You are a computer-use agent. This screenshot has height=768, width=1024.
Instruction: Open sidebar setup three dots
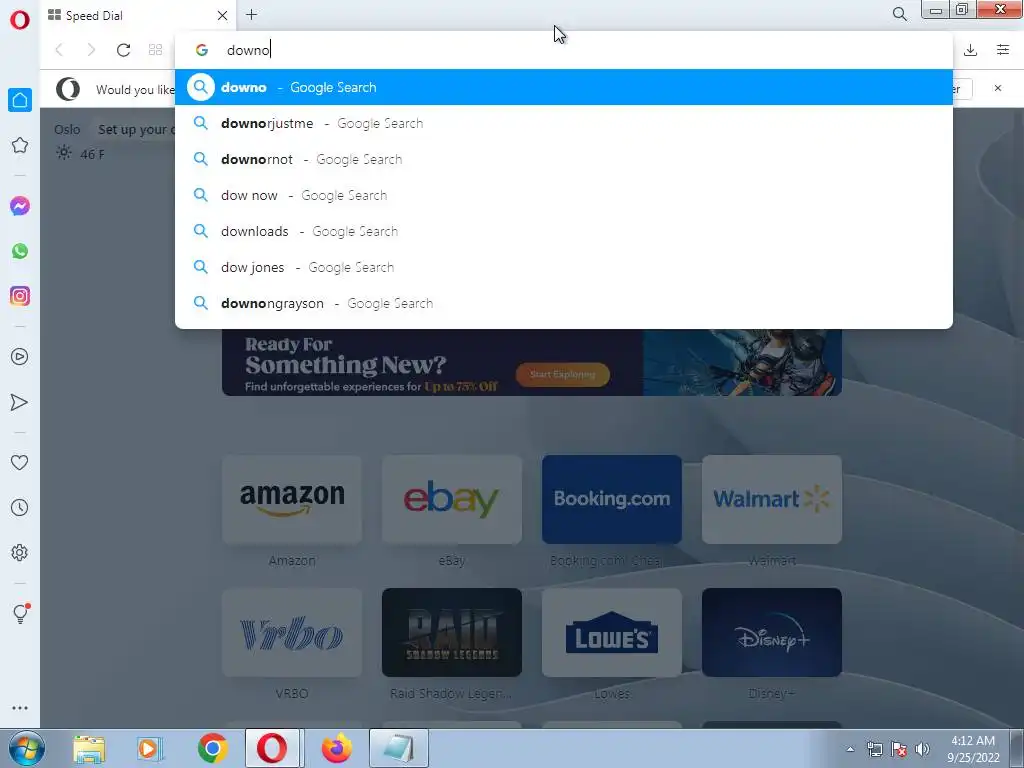[20, 708]
